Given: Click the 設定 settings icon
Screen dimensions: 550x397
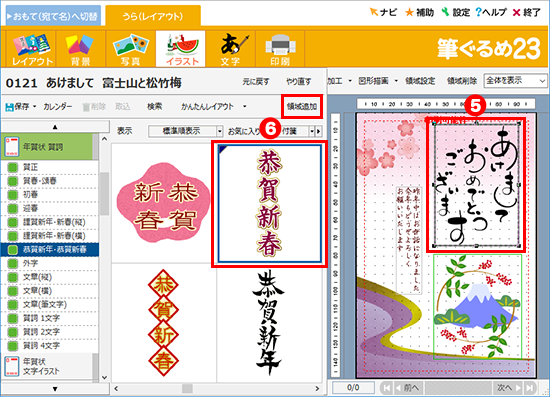Looking at the screenshot, I should [x=445, y=12].
